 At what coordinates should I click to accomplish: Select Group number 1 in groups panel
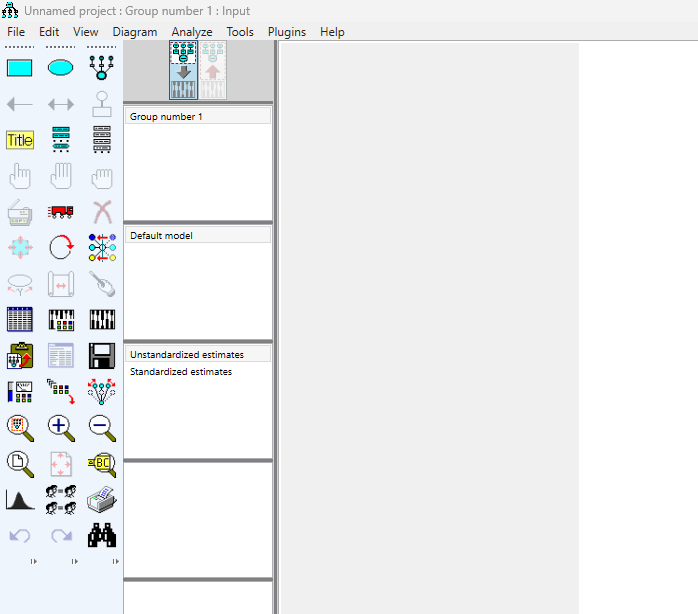pyautogui.click(x=166, y=117)
